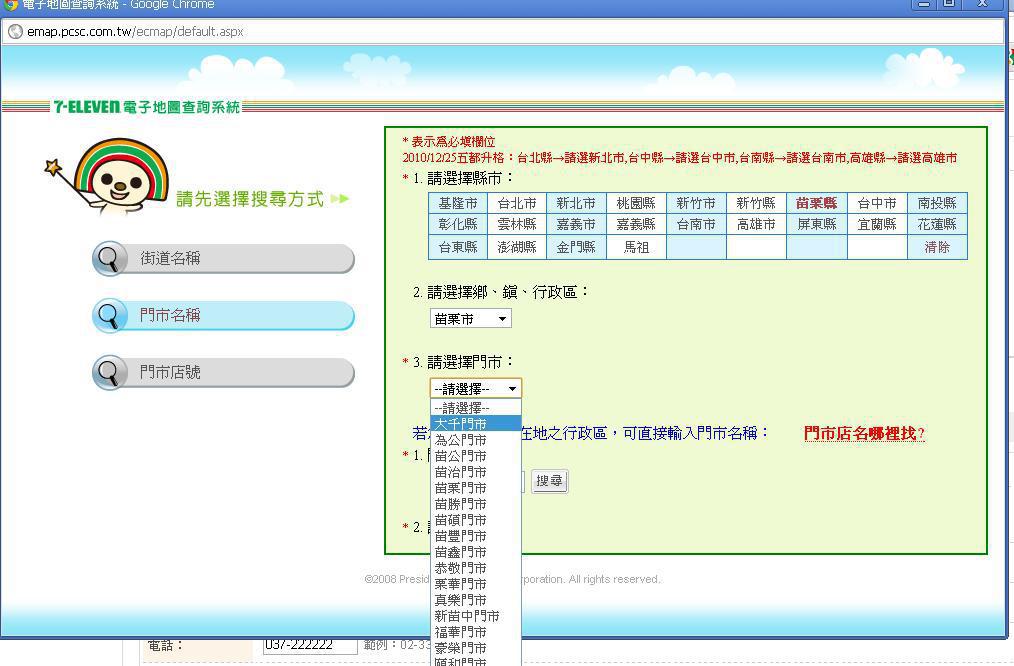1014x666 pixels.
Task: Pick 花蓮縣 from the county table
Action: tap(937, 225)
